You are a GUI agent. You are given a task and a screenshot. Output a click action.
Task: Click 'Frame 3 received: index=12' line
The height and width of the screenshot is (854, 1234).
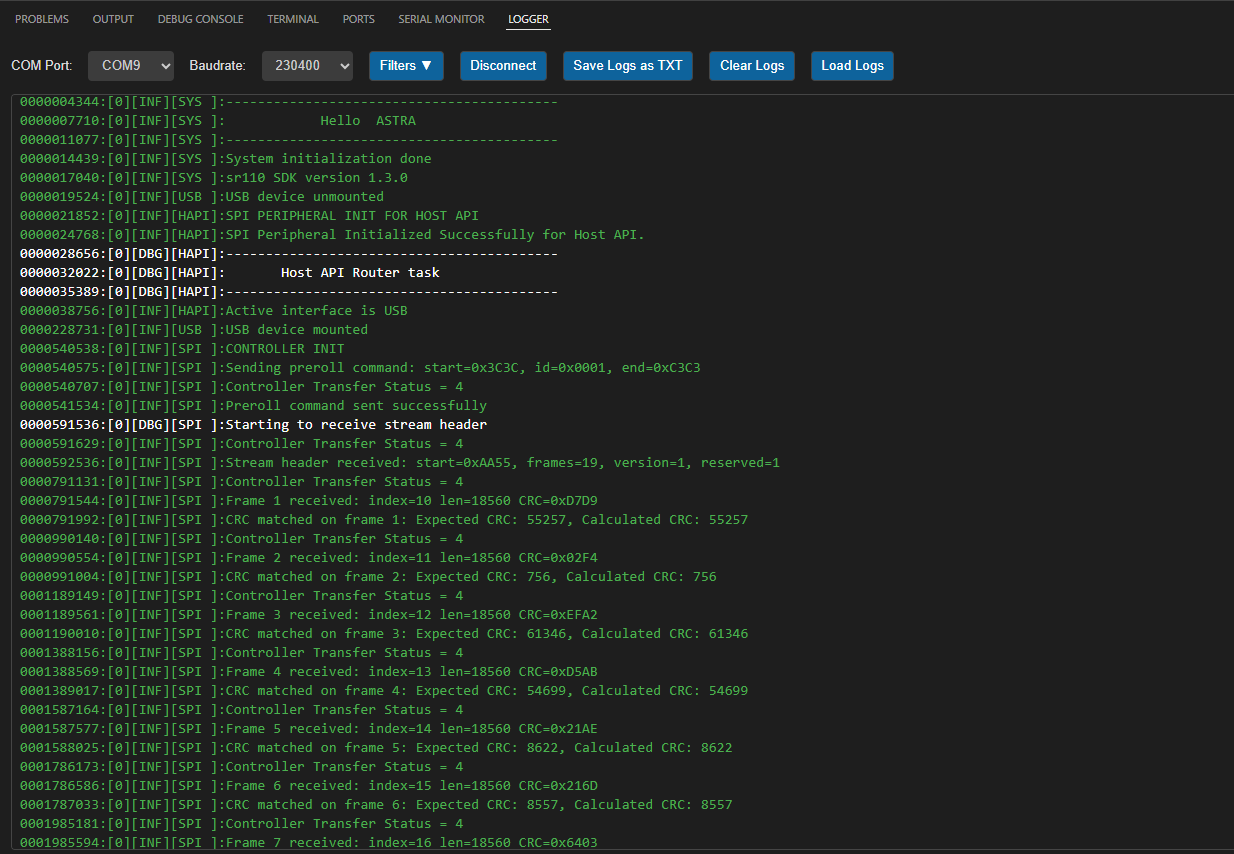[309, 615]
